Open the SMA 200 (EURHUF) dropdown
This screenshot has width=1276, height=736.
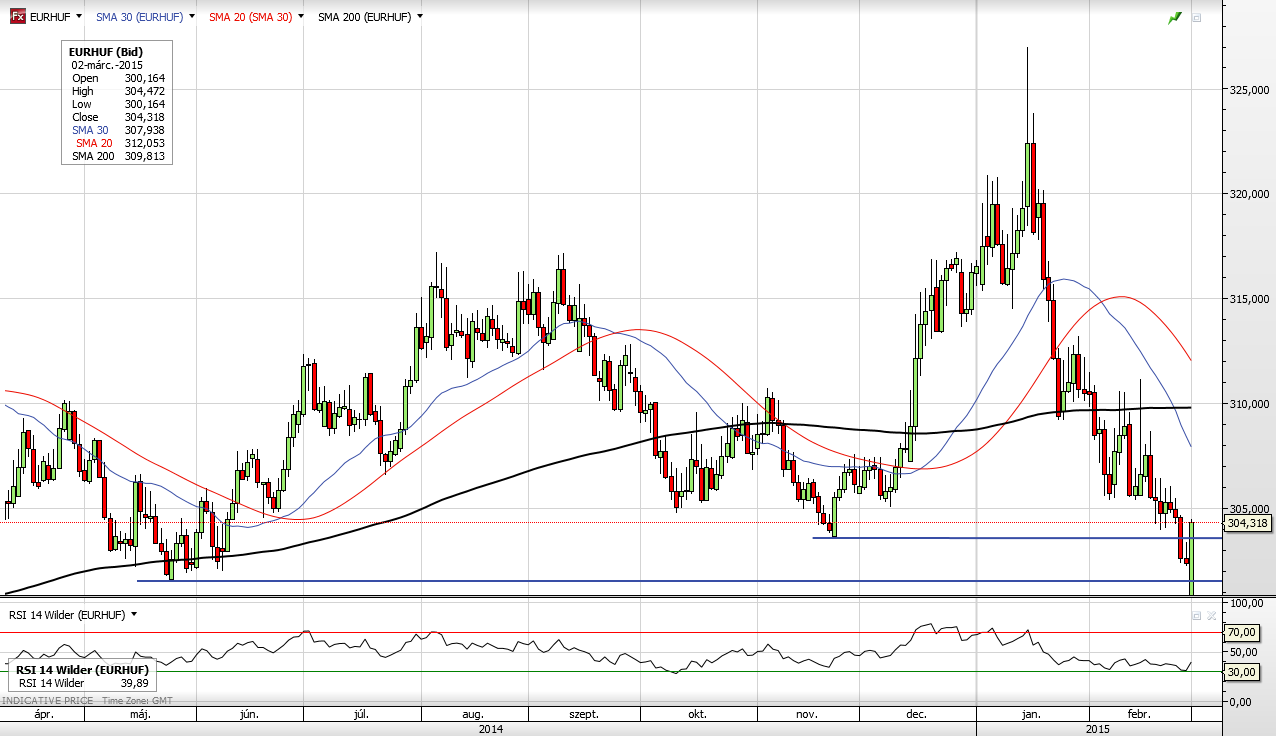419,17
